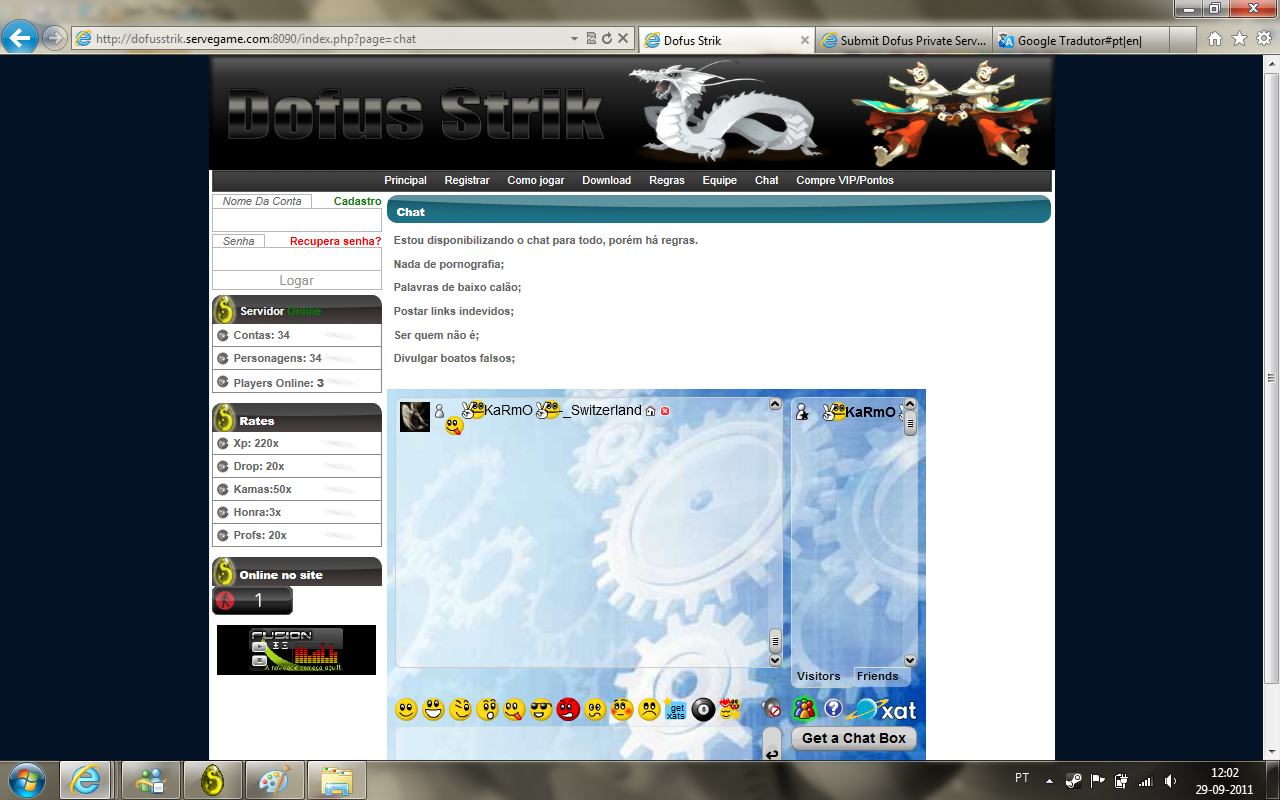
Task: Pick the winking emoticon
Action: [460, 710]
